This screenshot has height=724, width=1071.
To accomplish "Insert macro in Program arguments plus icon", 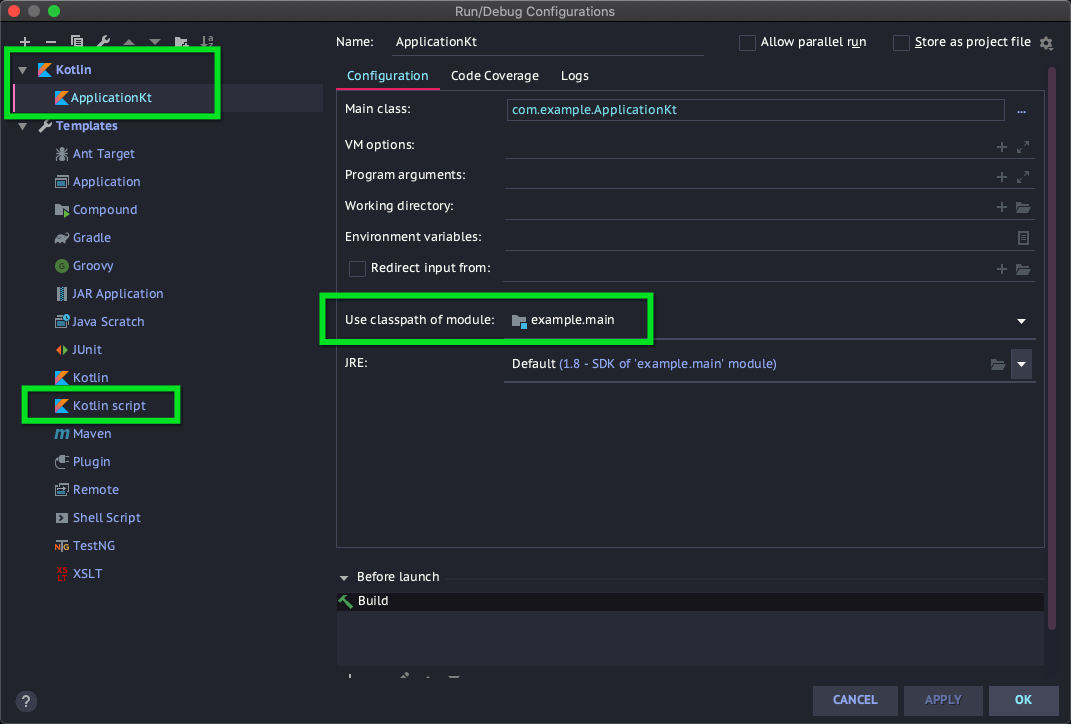I will tap(1001, 177).
